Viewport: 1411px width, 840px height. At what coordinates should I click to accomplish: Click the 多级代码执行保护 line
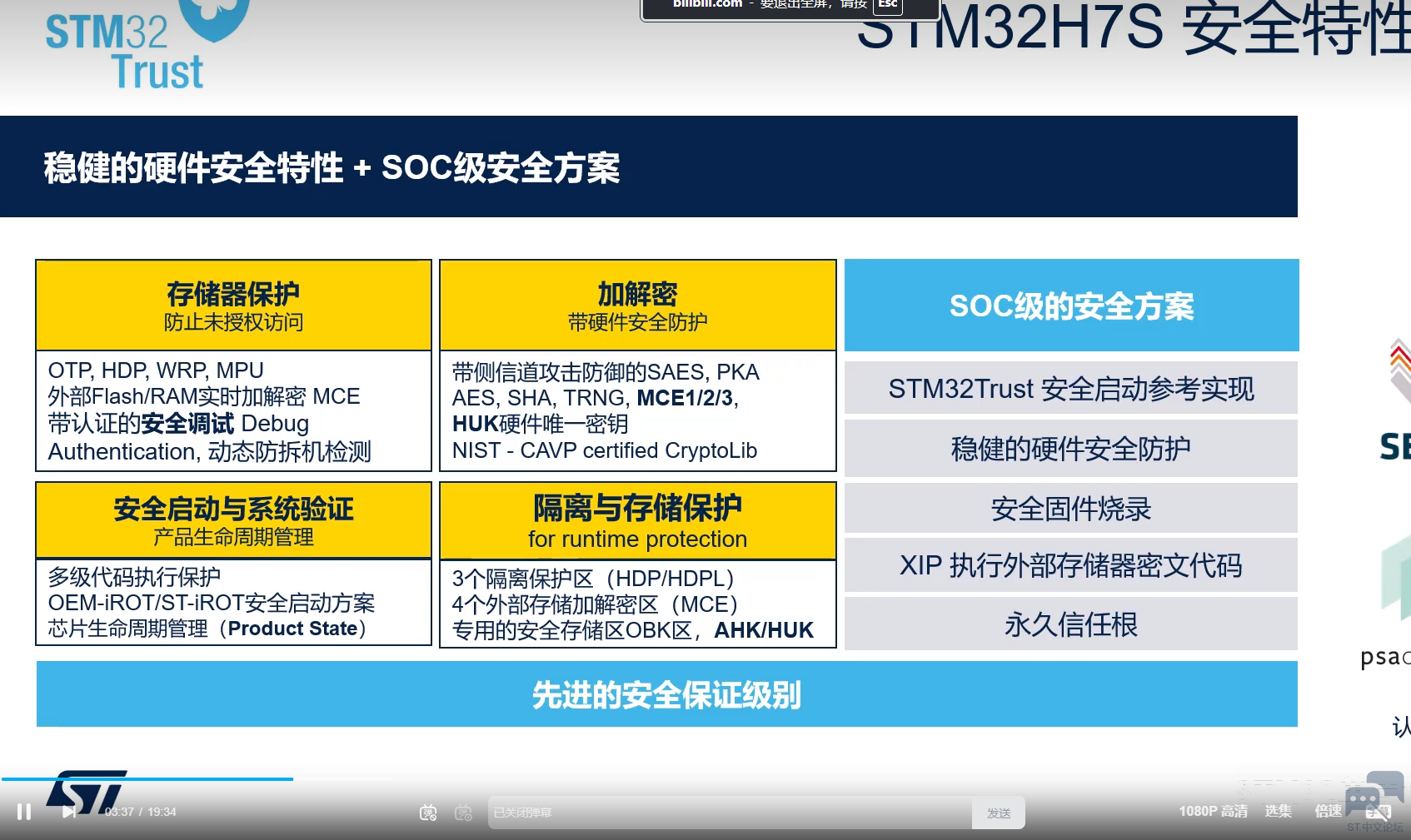134,576
